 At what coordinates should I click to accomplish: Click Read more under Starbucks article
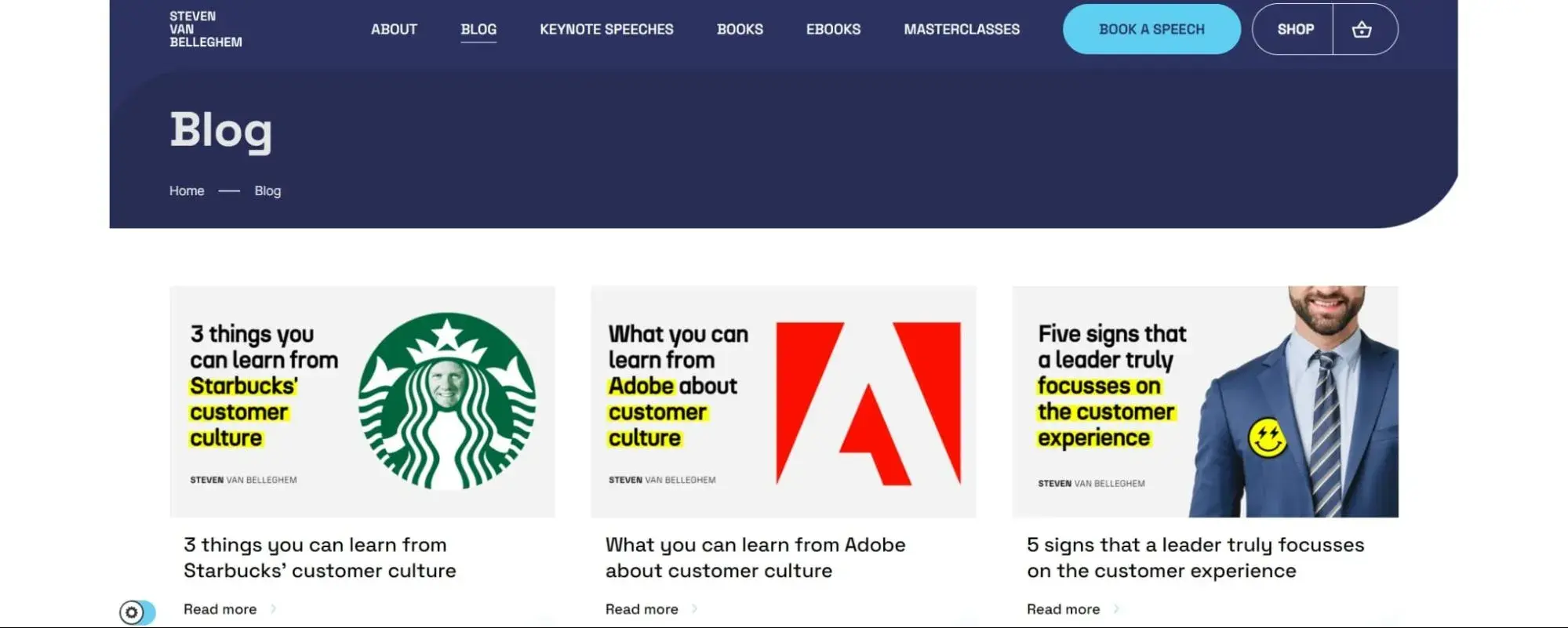point(220,609)
